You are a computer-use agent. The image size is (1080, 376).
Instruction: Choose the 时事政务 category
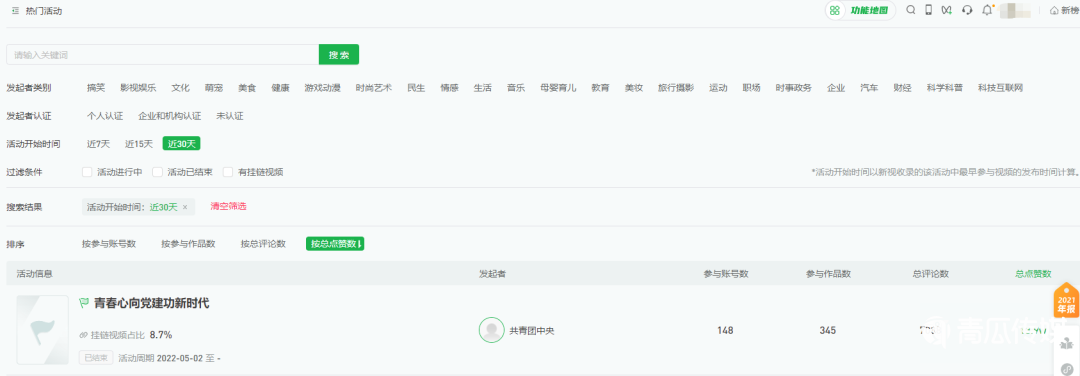[x=793, y=88]
